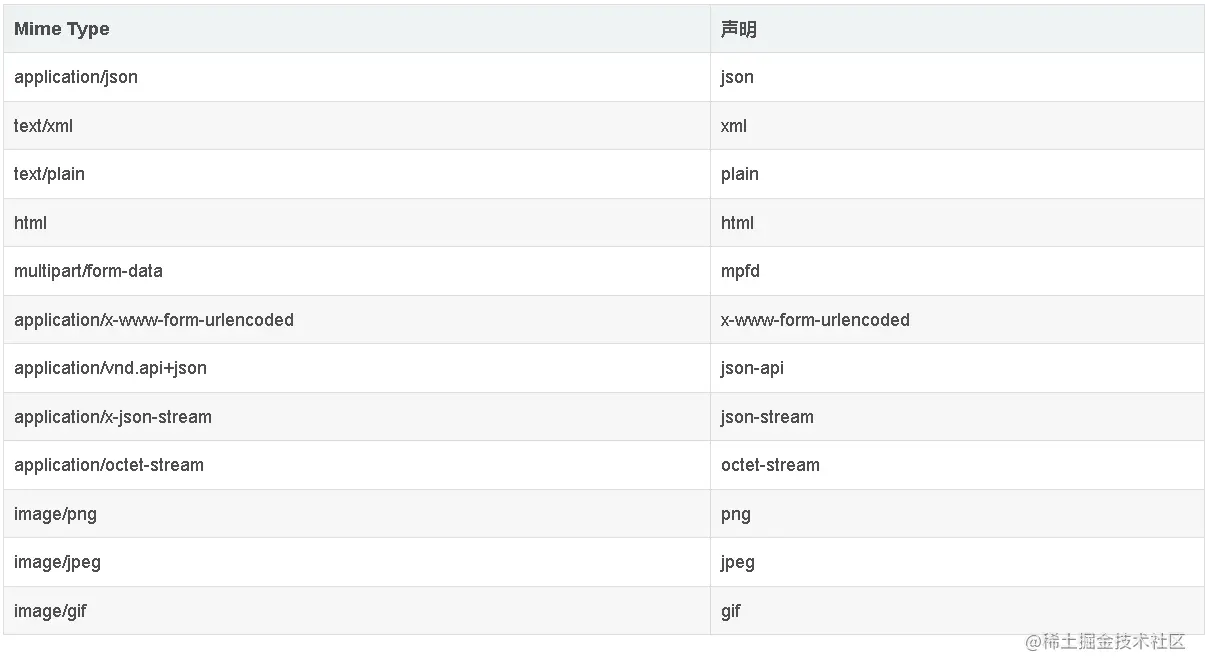Screen dimensions: 1205x671
Task: Select the "text/plain" Mime Type cell
Action: pos(50,174)
